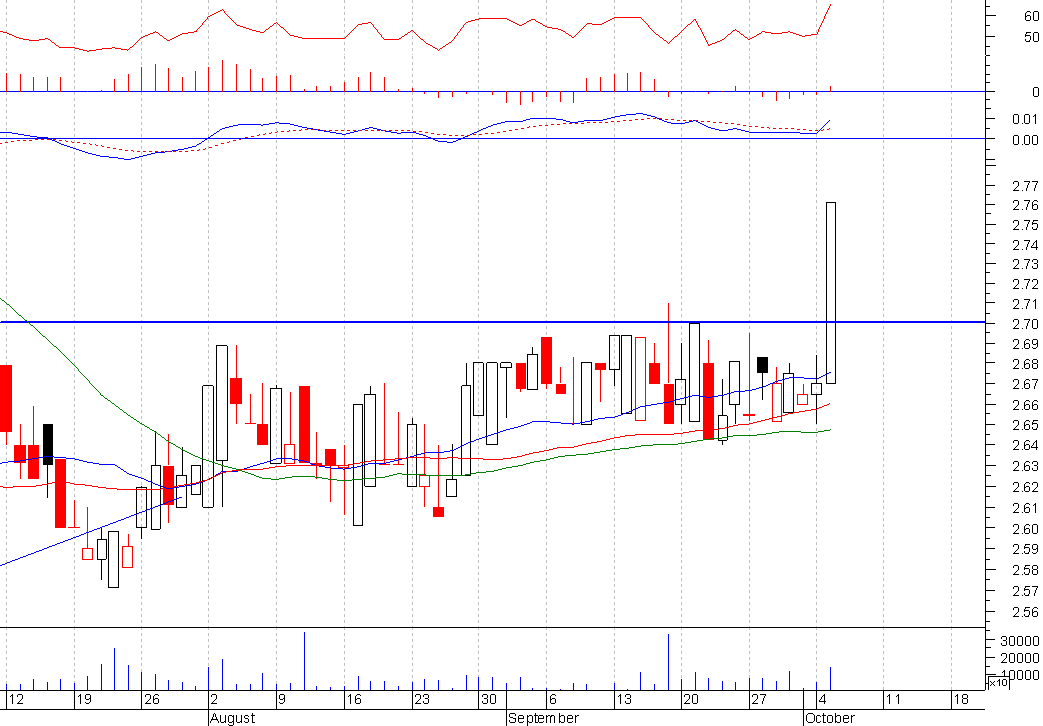The width and height of the screenshot is (1043, 726).
Task: Click the 20000 volume axis label
Action: 1020,658
